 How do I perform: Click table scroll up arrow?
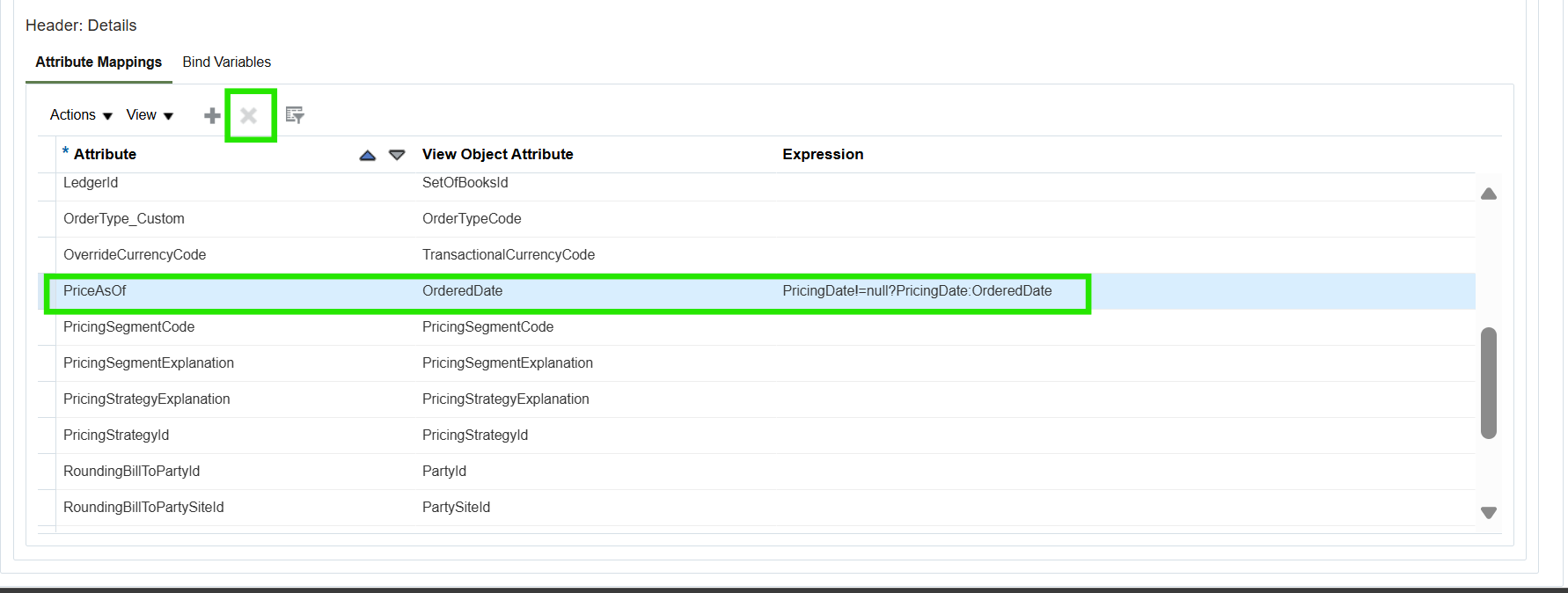[x=1489, y=194]
